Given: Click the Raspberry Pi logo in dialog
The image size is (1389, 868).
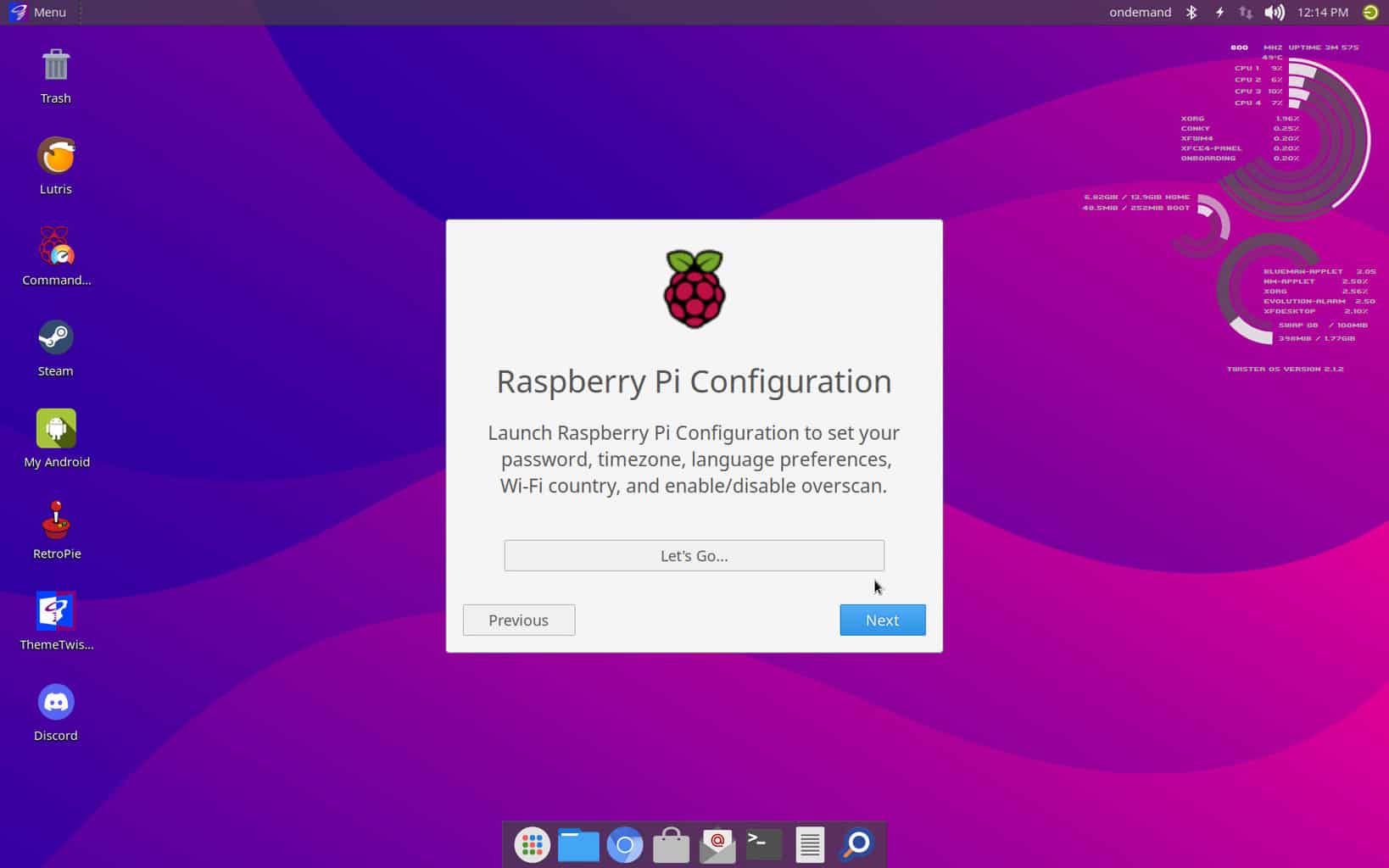Looking at the screenshot, I should point(694,288).
